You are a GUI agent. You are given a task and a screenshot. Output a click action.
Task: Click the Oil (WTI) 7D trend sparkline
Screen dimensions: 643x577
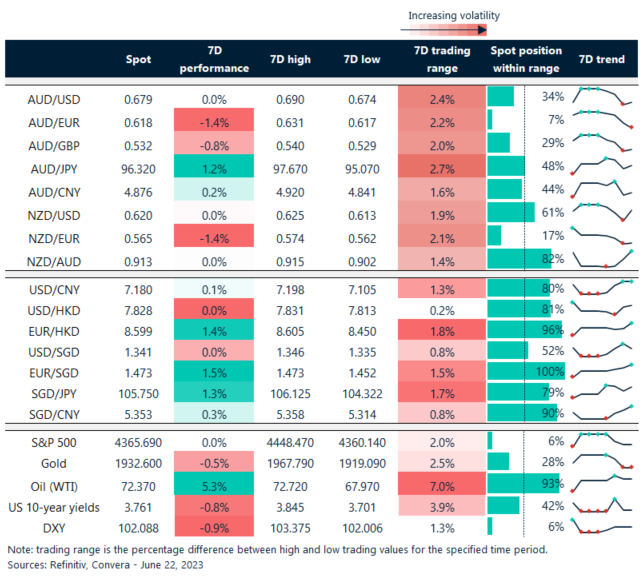click(602, 484)
